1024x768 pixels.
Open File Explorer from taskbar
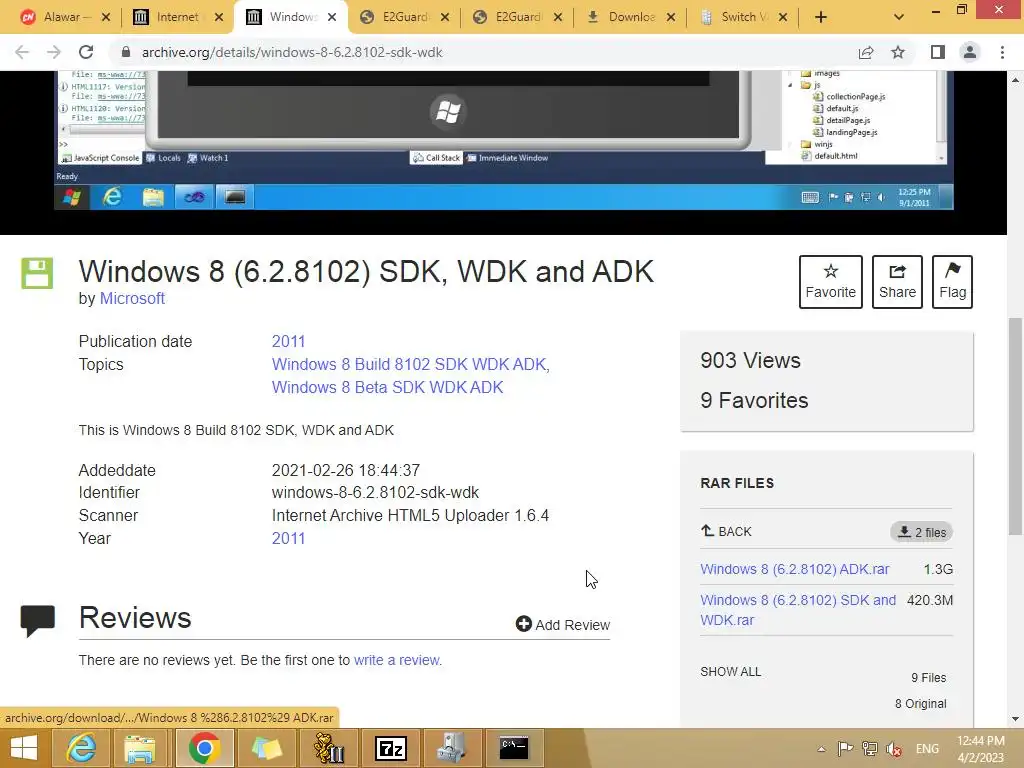pyautogui.click(x=140, y=748)
